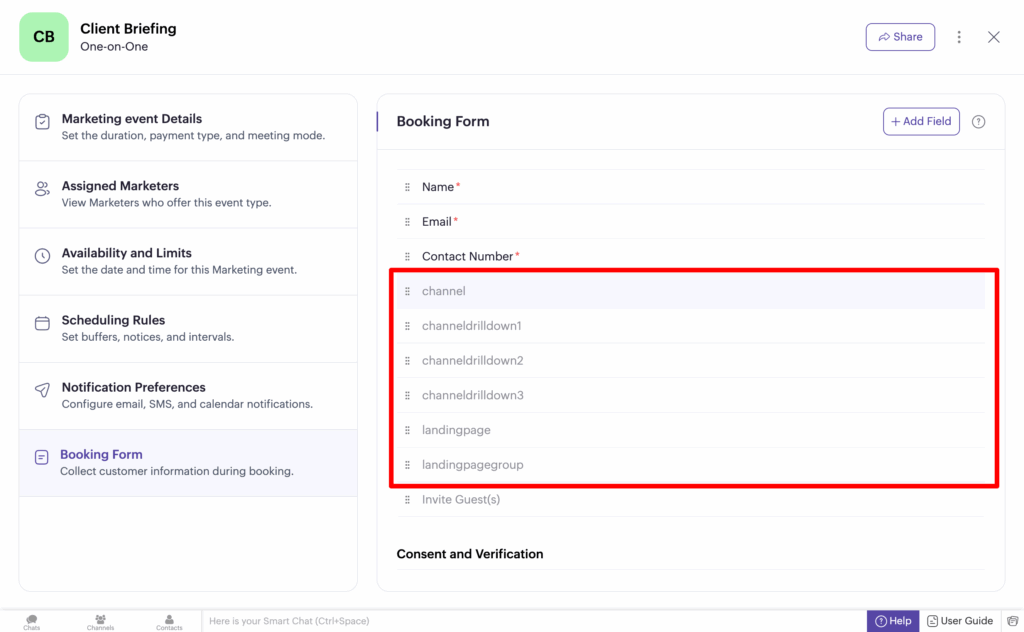The image size is (1024, 632).
Task: Click the Share button
Action: click(900, 37)
